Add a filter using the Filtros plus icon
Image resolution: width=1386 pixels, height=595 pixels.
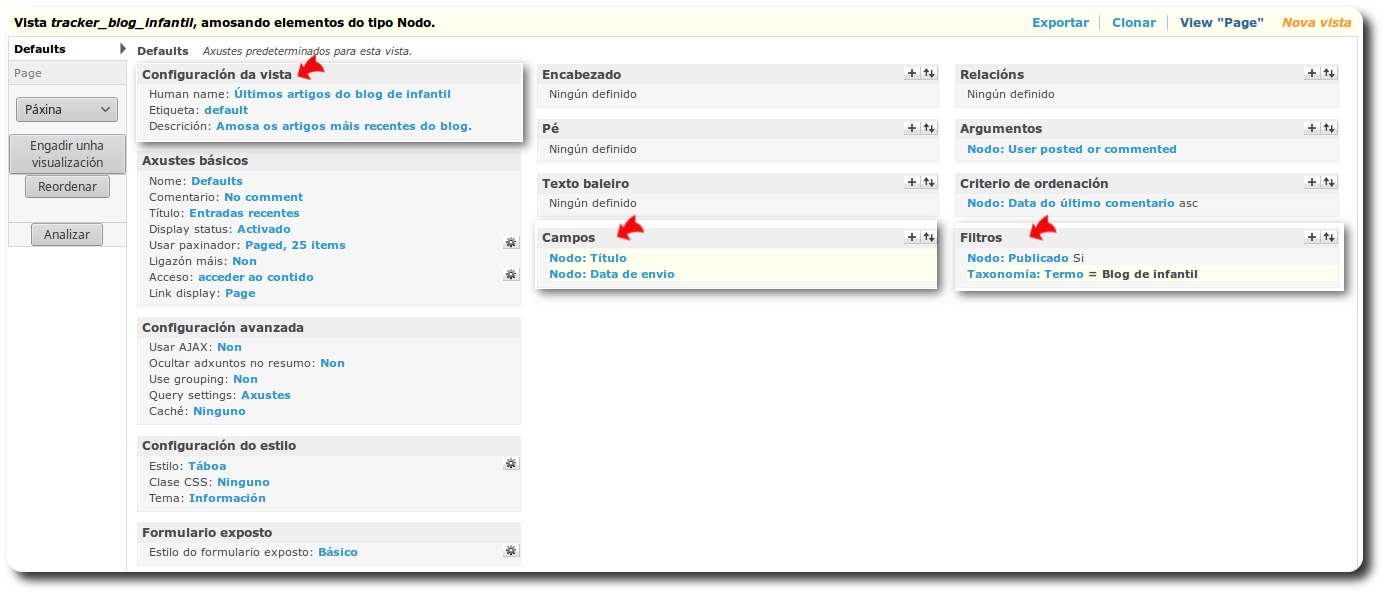tap(1312, 237)
